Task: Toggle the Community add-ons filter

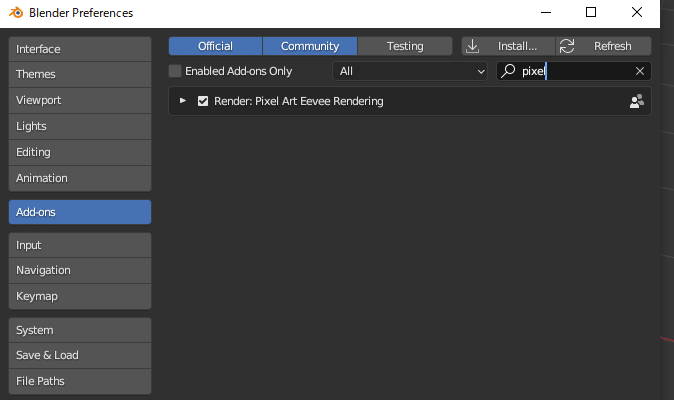Action: click(x=310, y=46)
